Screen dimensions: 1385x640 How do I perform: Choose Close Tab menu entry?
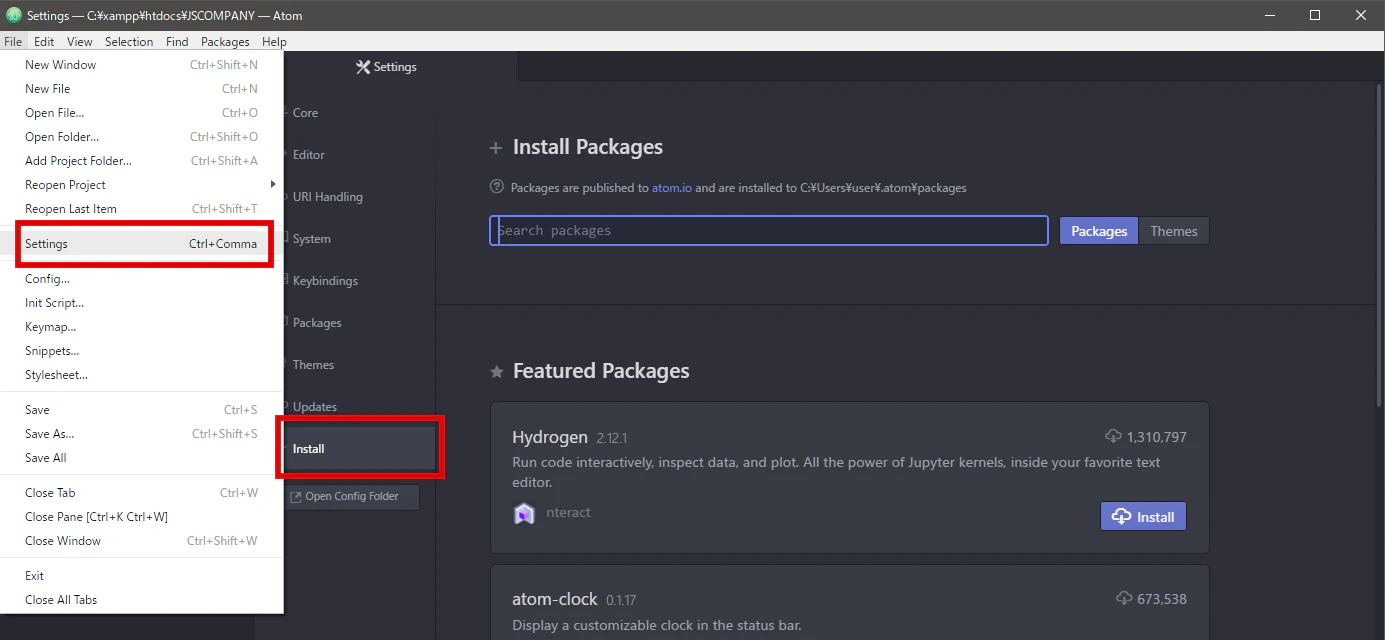(x=142, y=493)
